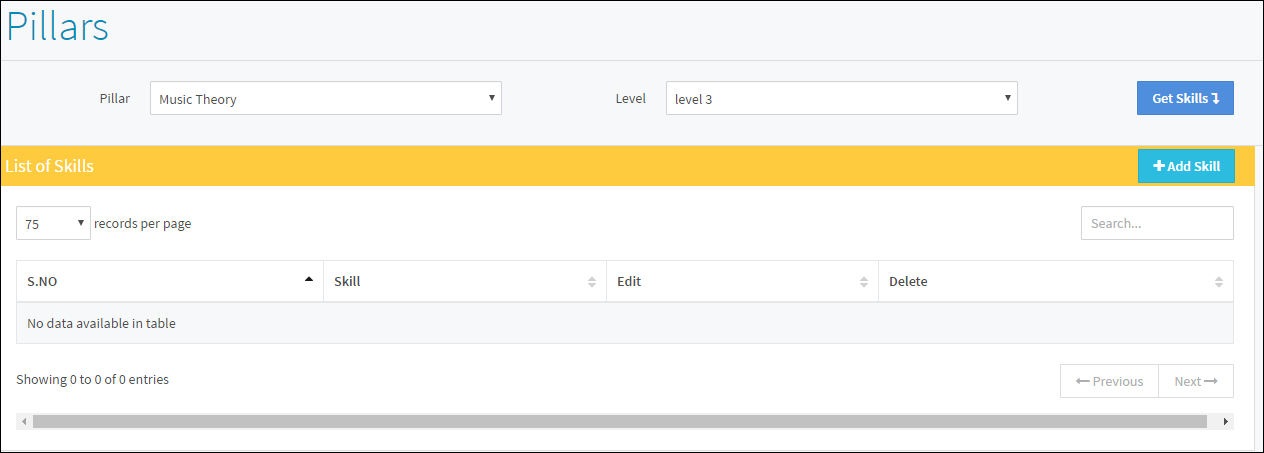The width and height of the screenshot is (1264, 453).
Task: Click the Get Skills button
Action: [x=1185, y=98]
